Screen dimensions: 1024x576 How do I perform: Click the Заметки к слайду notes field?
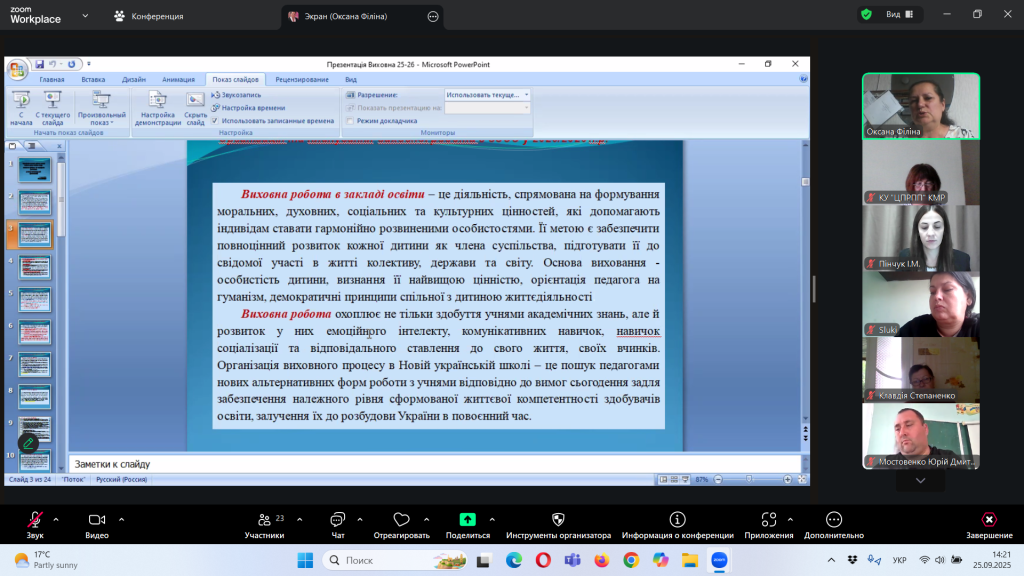click(x=430, y=464)
